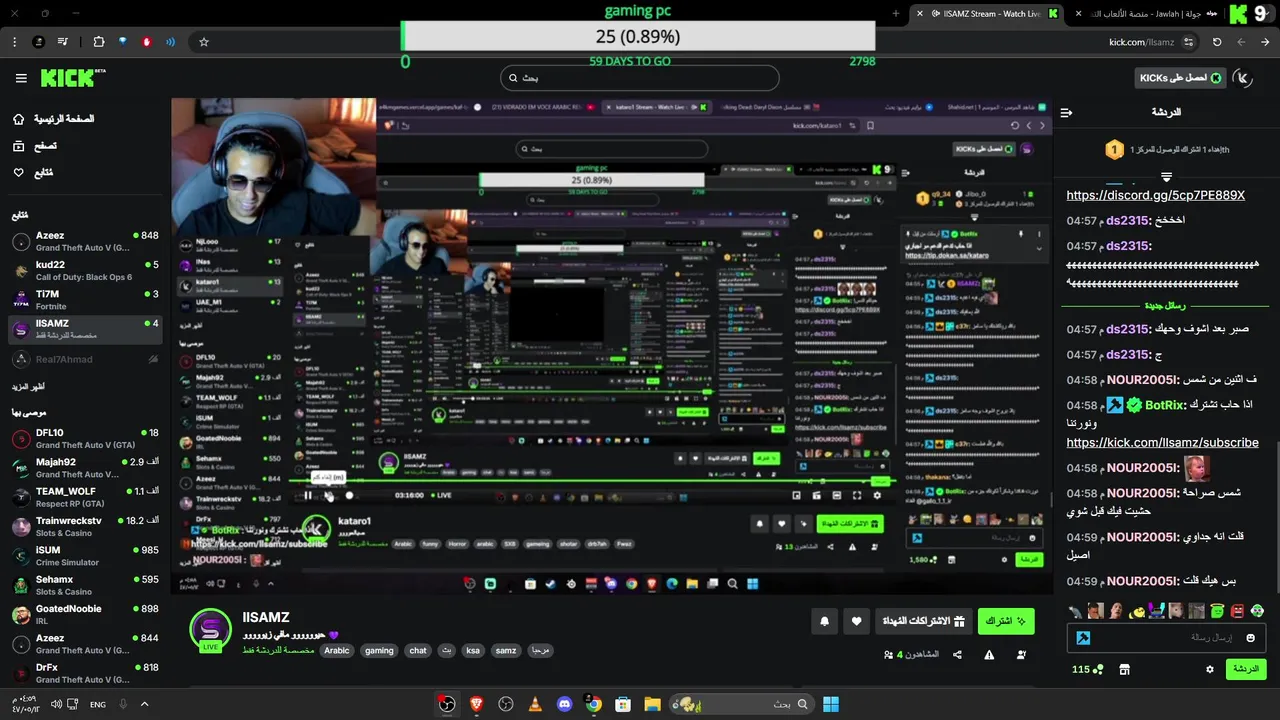
Task: Click the viewers list icon under Subscribe
Action: pos(1021,655)
